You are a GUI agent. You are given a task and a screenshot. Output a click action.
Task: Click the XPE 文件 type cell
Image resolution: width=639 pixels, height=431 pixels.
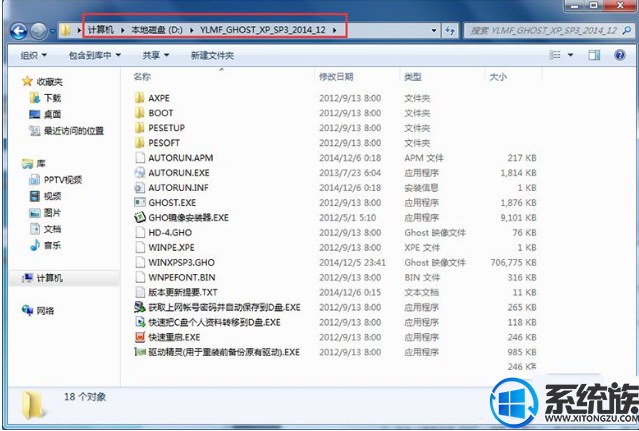[x=422, y=247]
